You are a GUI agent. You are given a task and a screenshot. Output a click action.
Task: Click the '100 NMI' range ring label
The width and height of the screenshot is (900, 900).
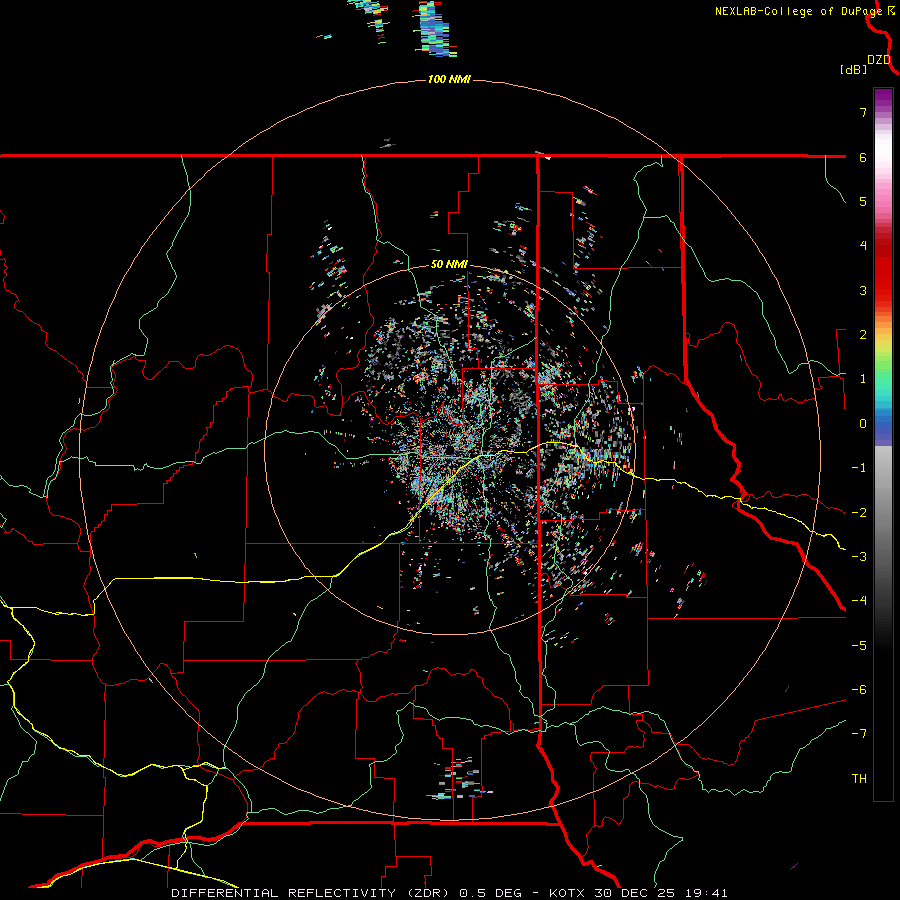449,79
